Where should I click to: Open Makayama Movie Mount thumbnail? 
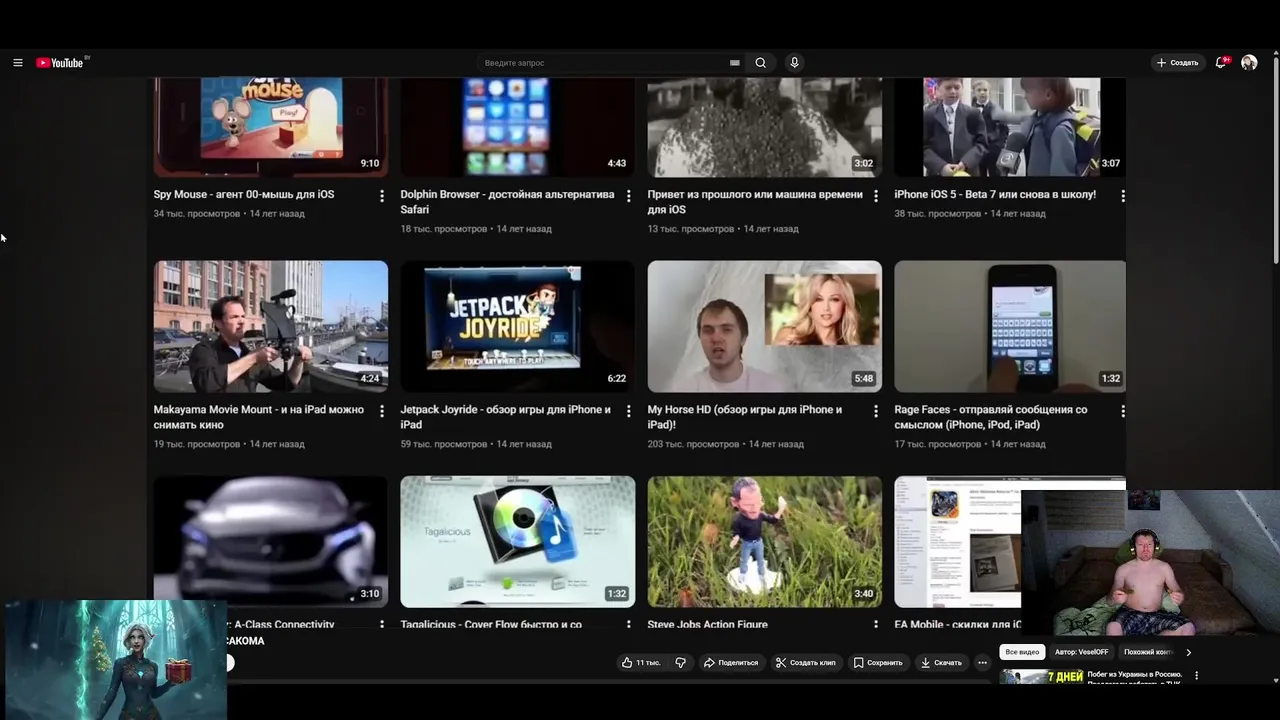pos(271,326)
